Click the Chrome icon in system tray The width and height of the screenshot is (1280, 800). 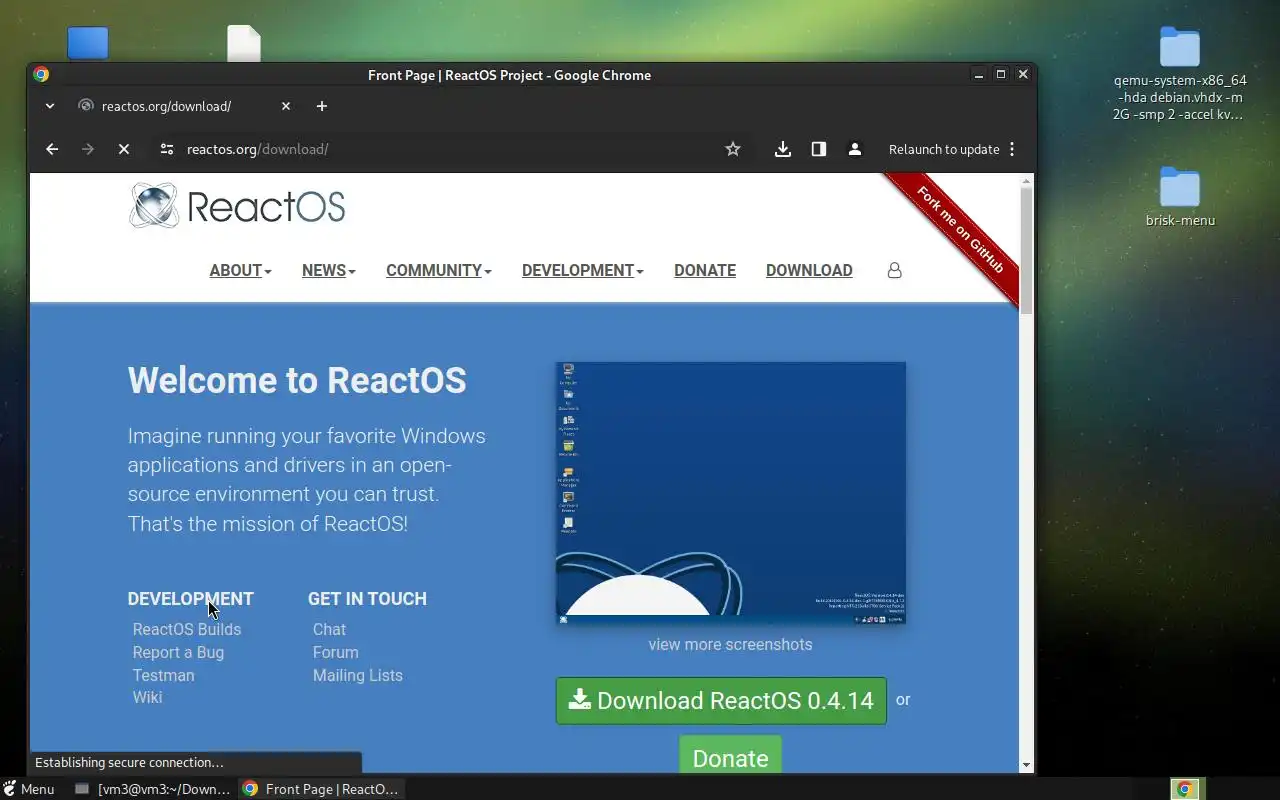[1185, 789]
